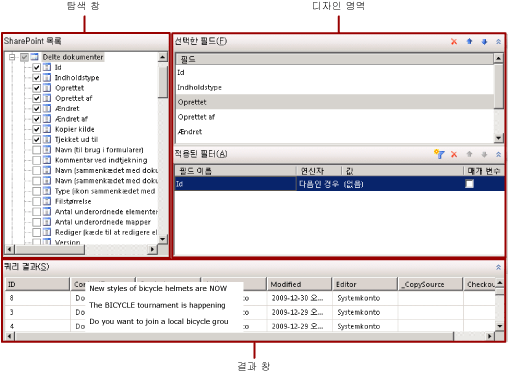Toggle the parameter checkbox in the Id filter row

[x=469, y=184]
